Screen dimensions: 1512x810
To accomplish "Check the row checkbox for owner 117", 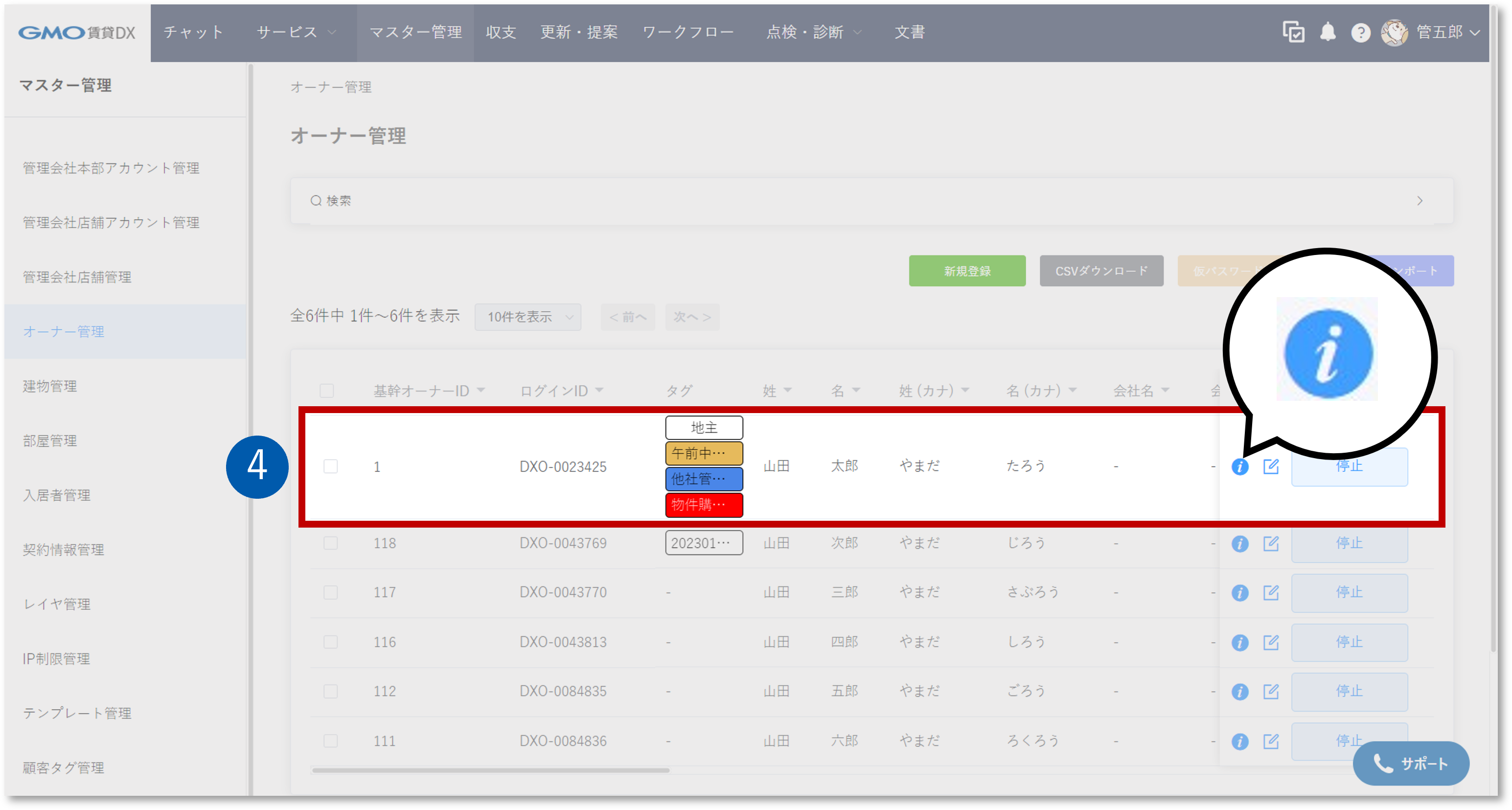I will point(330,592).
